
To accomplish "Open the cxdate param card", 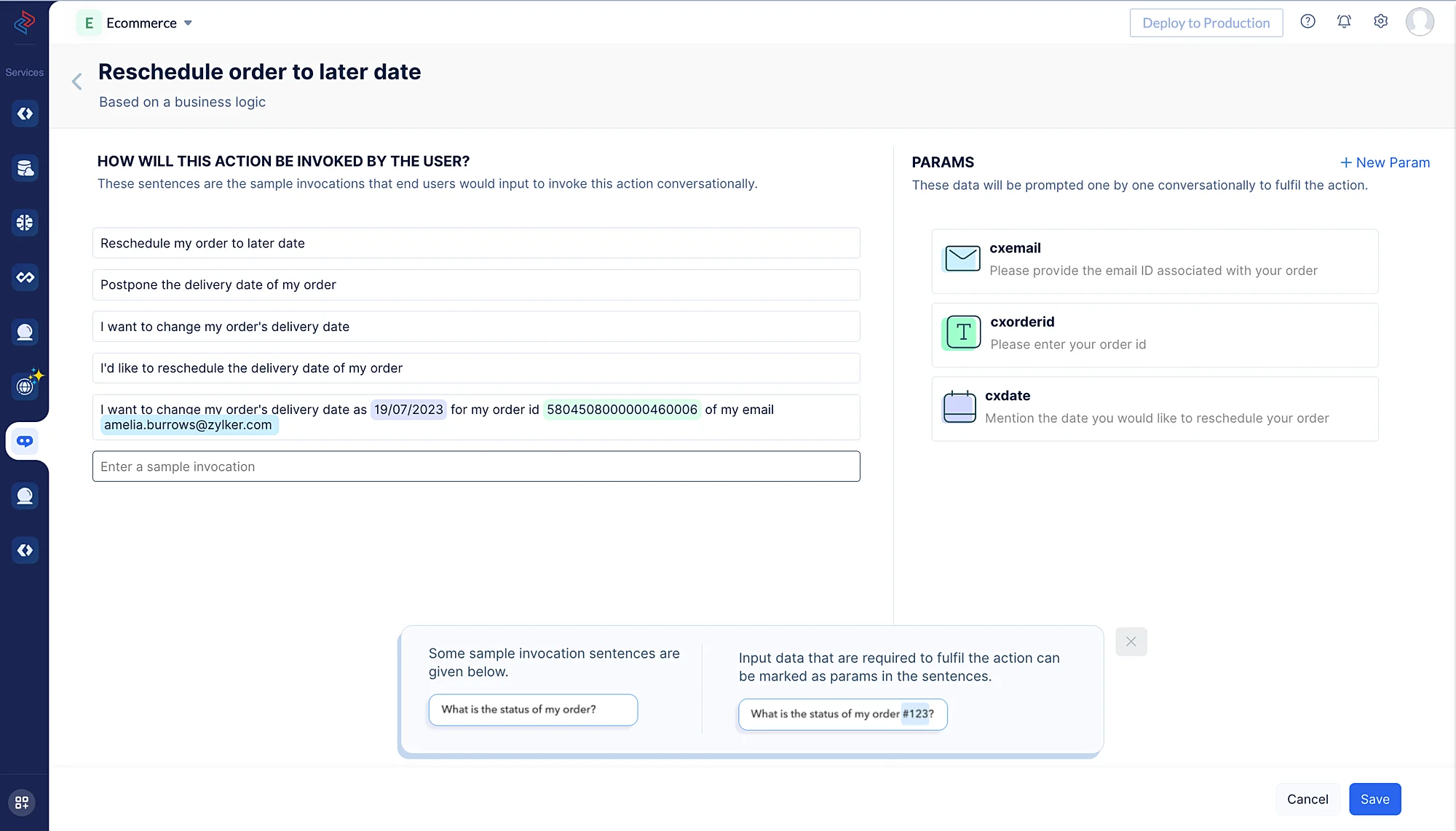I will click(1155, 408).
